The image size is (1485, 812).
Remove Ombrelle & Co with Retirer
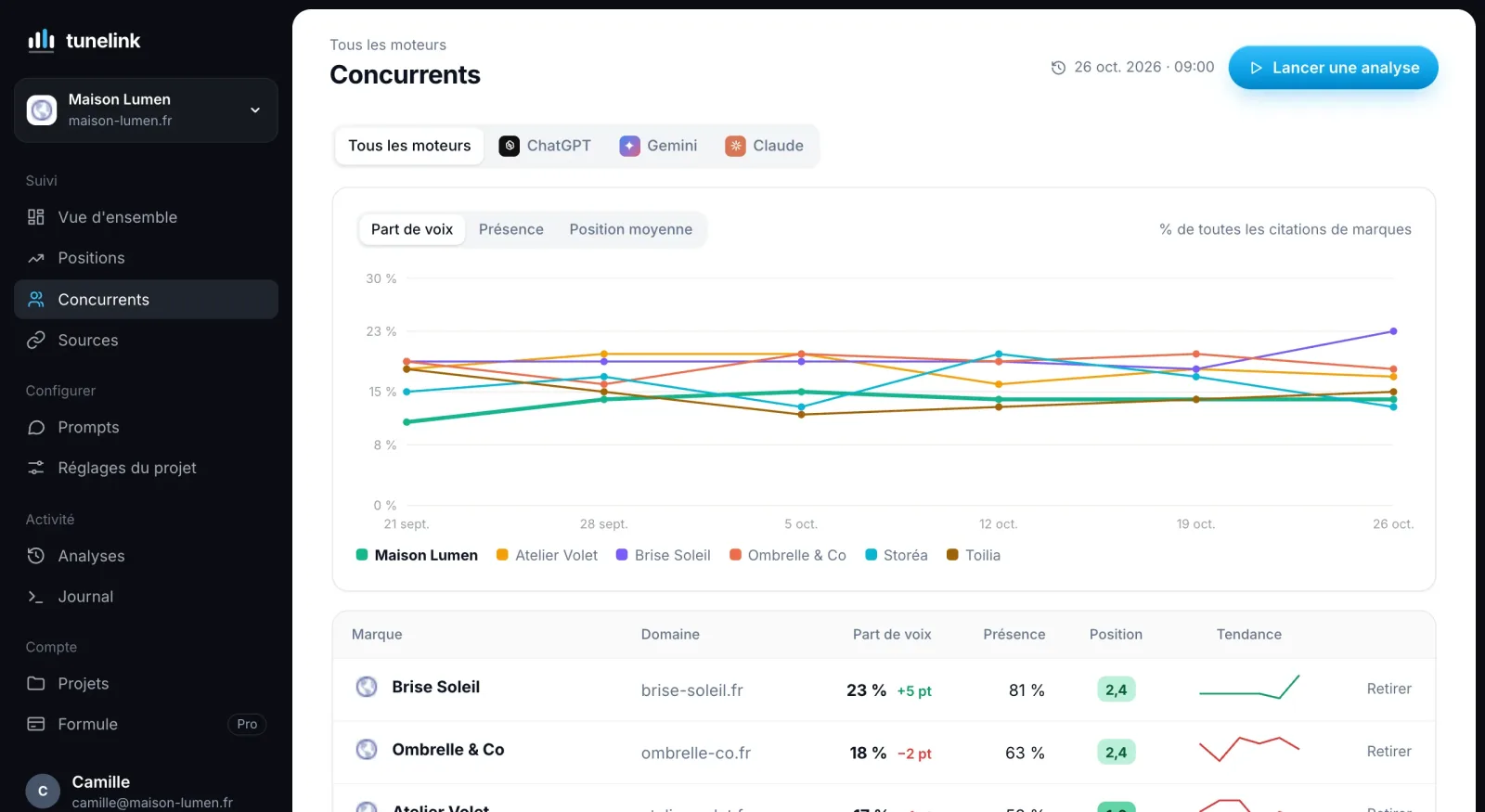[x=1388, y=751]
